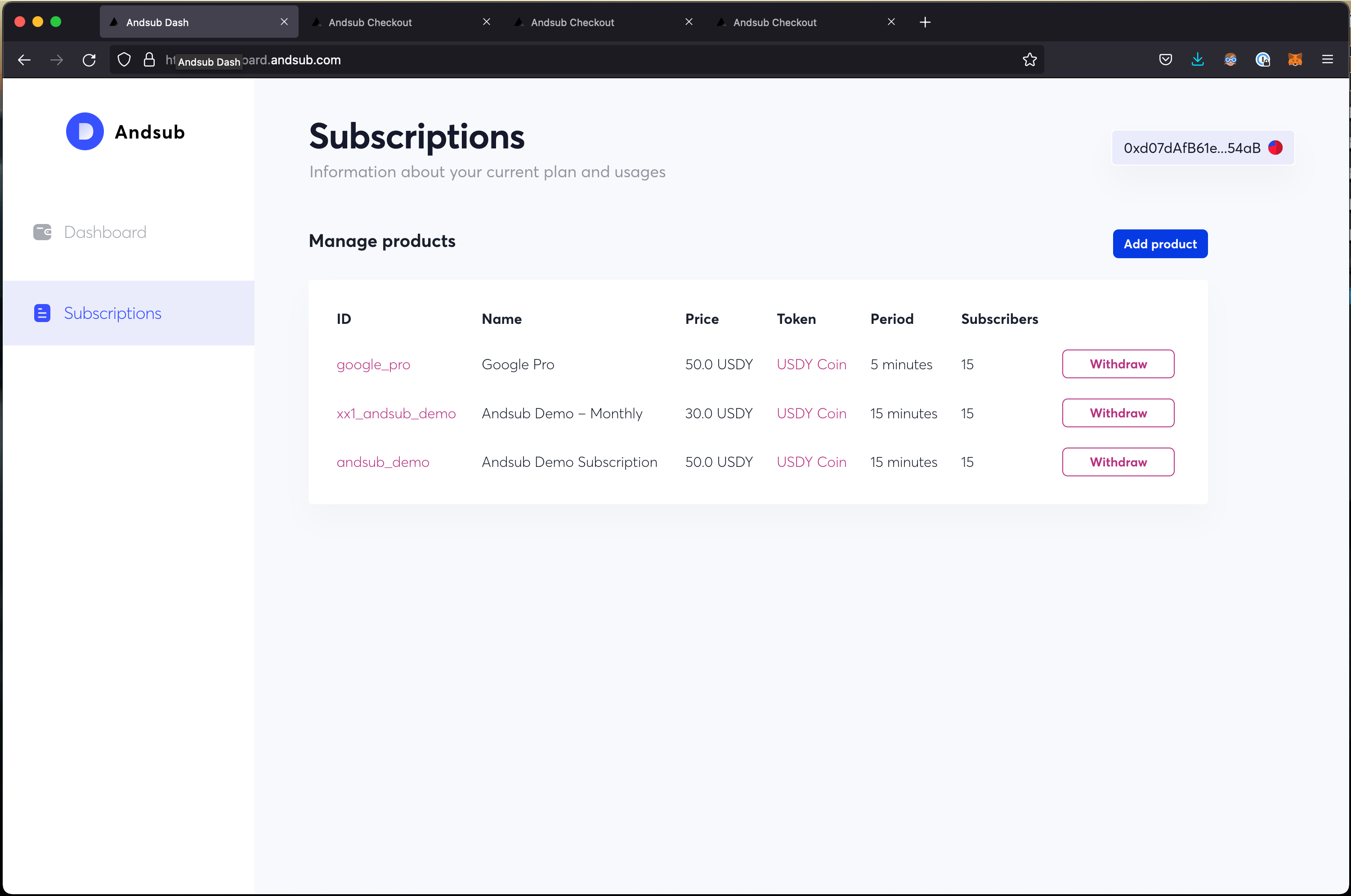
Task: Click the 5 minutes period cell
Action: click(x=901, y=365)
